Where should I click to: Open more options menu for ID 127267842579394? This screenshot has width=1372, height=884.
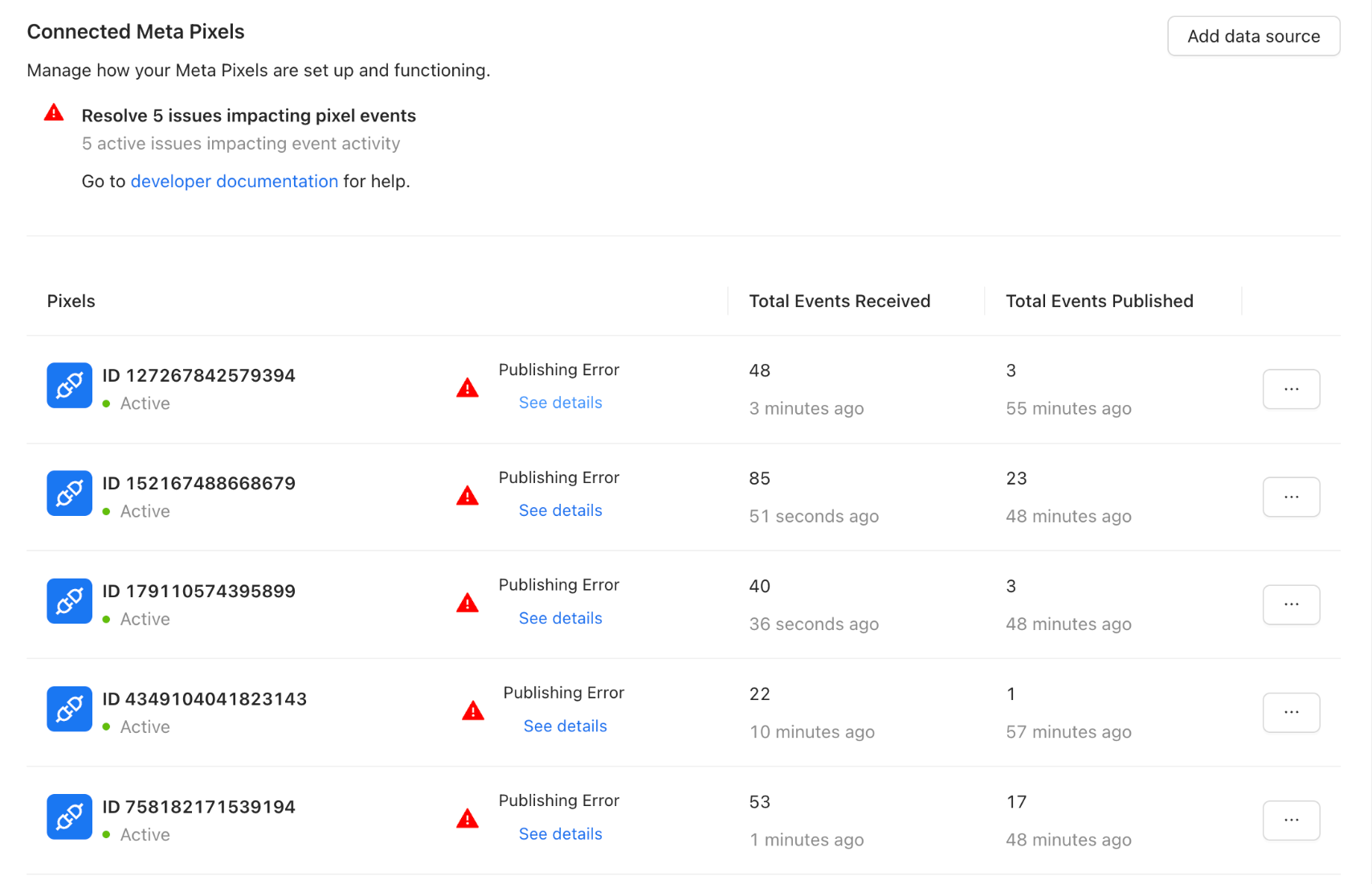point(1291,389)
